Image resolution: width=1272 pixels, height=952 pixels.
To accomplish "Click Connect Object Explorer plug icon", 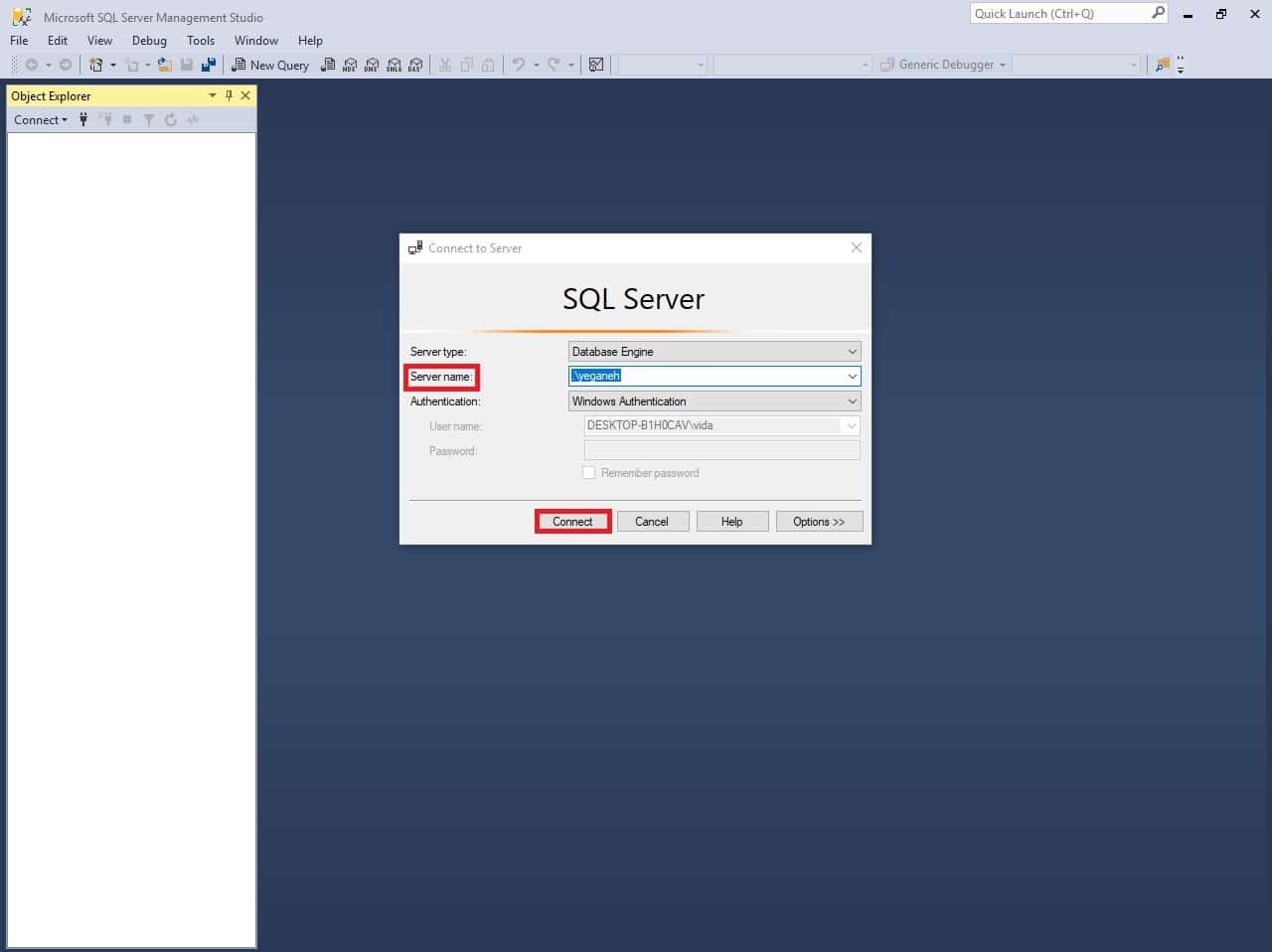I will [83, 119].
